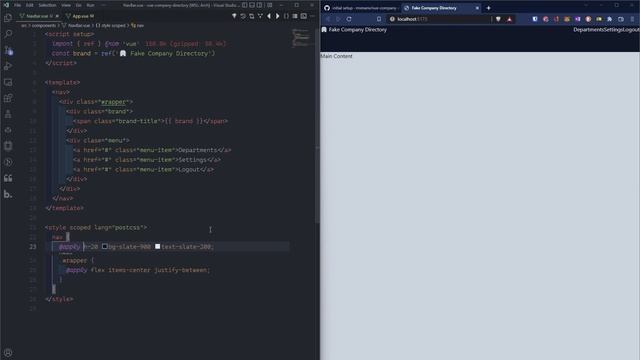Open the Selection menu

click(x=47, y=5)
